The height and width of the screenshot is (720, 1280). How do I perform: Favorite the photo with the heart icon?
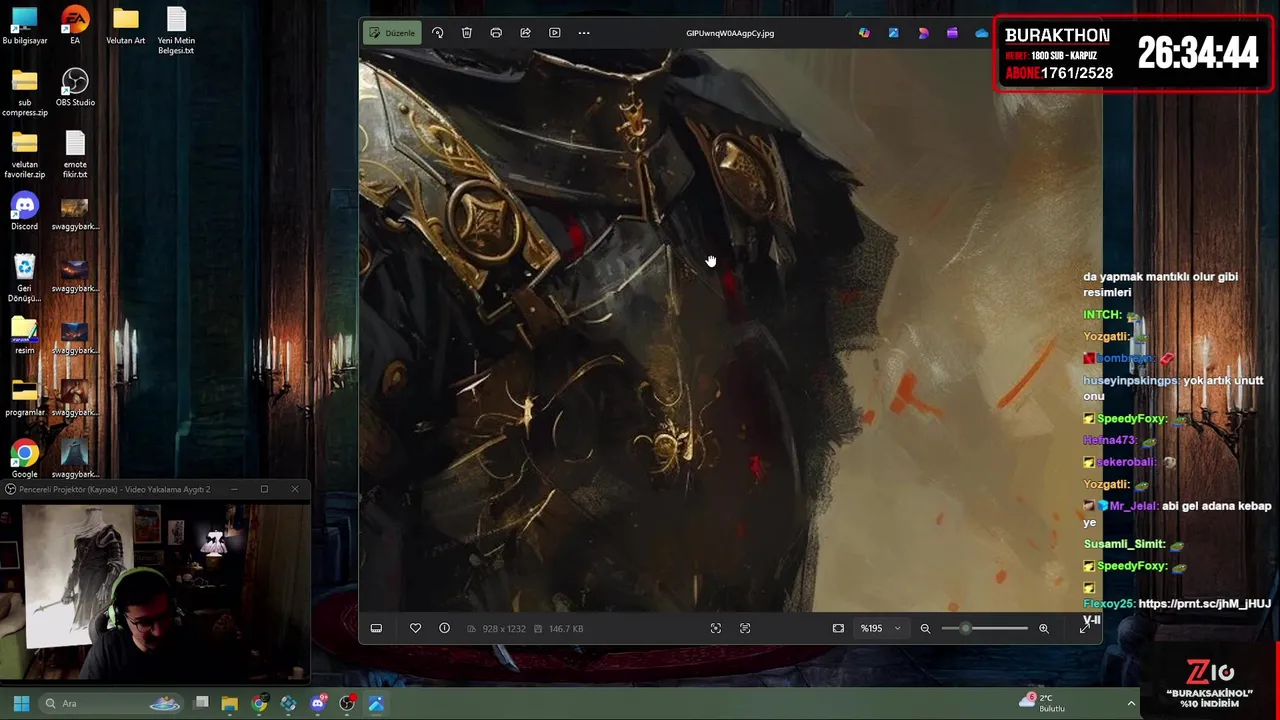(415, 628)
